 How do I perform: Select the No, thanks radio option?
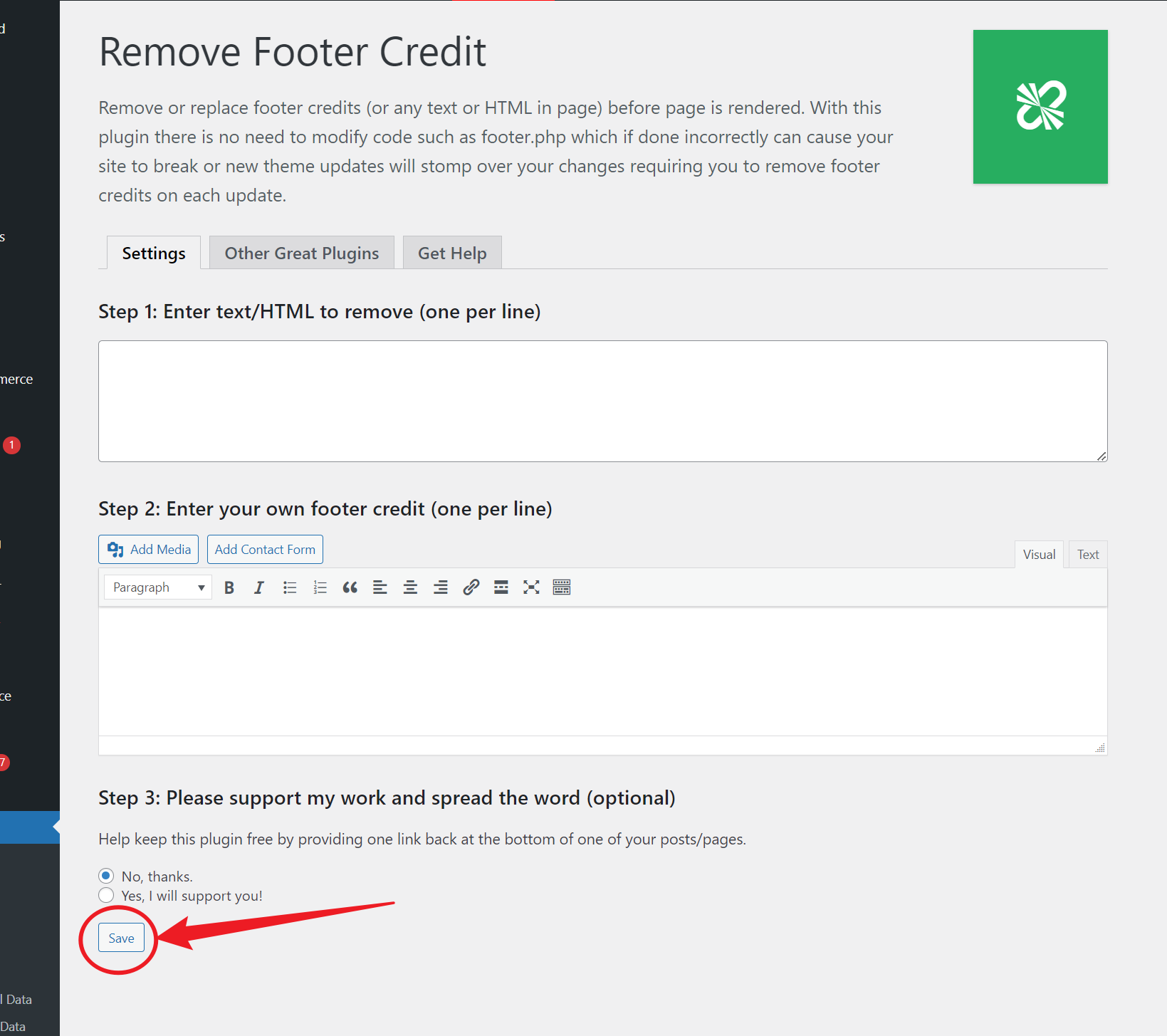106,876
